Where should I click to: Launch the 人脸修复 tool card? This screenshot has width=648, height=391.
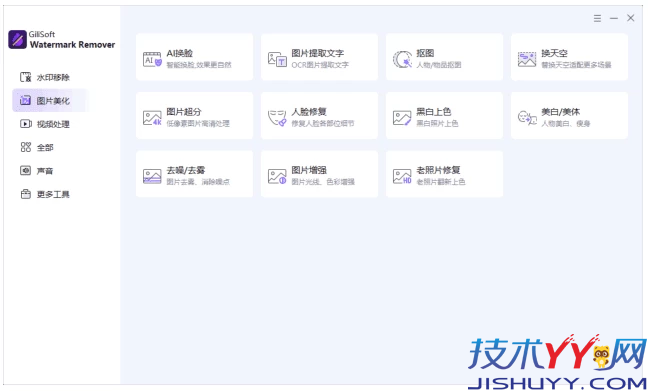point(319,115)
